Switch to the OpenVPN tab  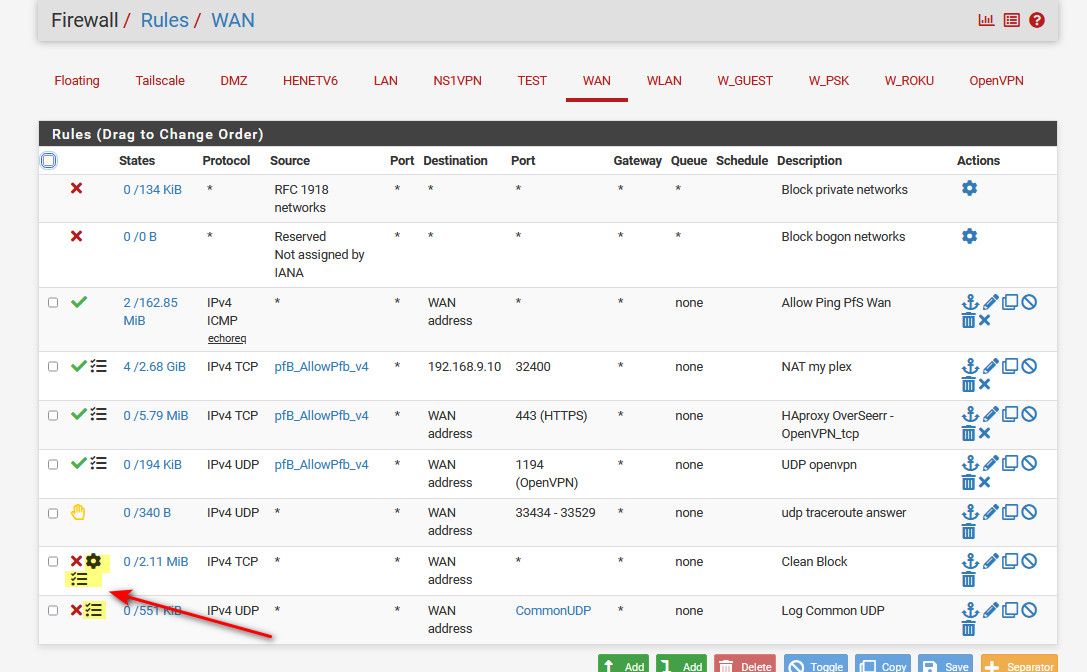996,80
